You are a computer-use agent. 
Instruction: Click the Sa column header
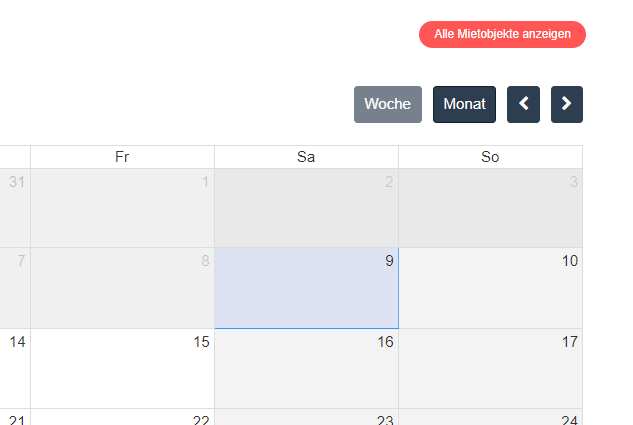click(x=306, y=157)
